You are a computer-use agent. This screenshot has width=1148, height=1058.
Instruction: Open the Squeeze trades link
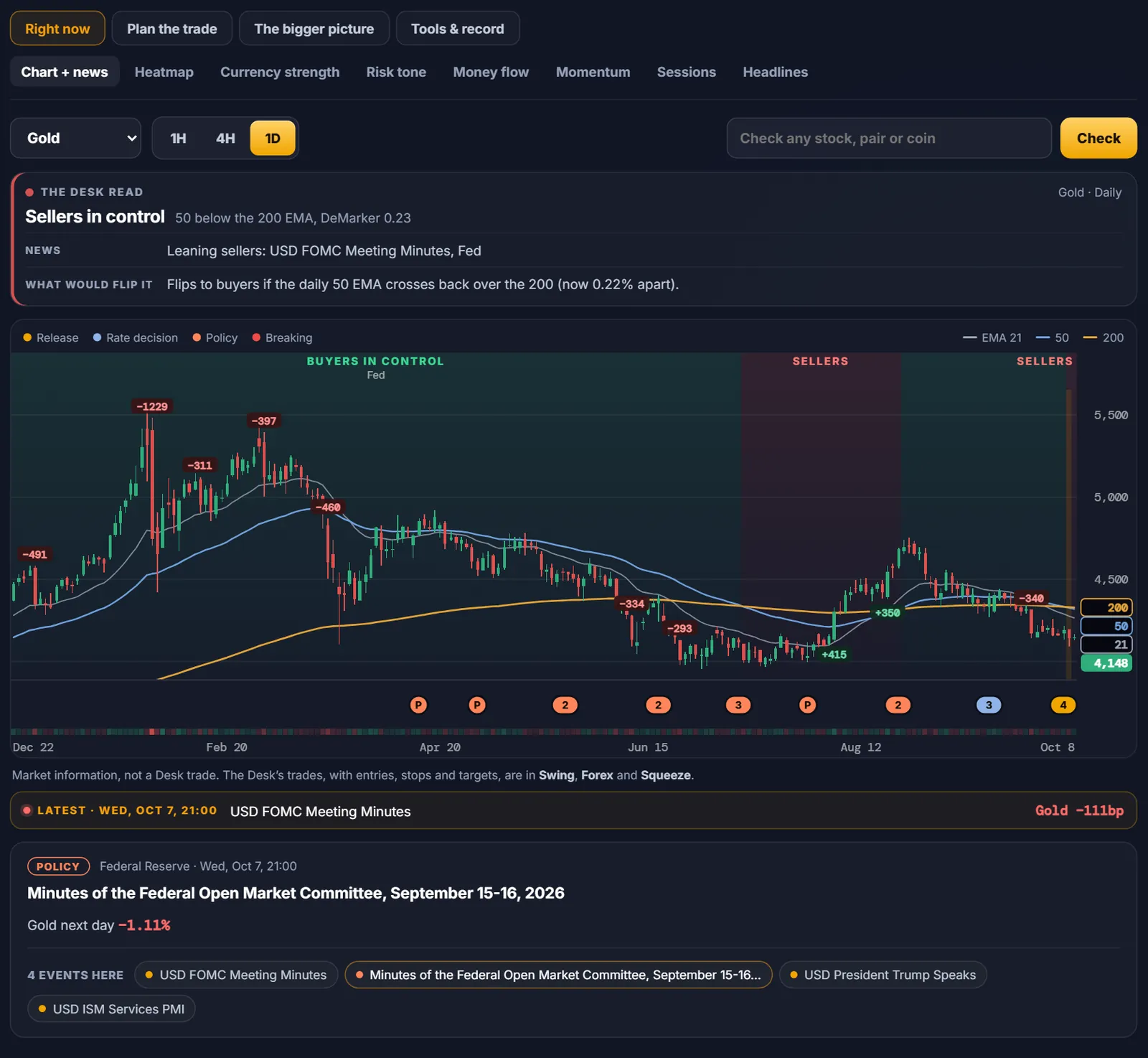pos(666,775)
